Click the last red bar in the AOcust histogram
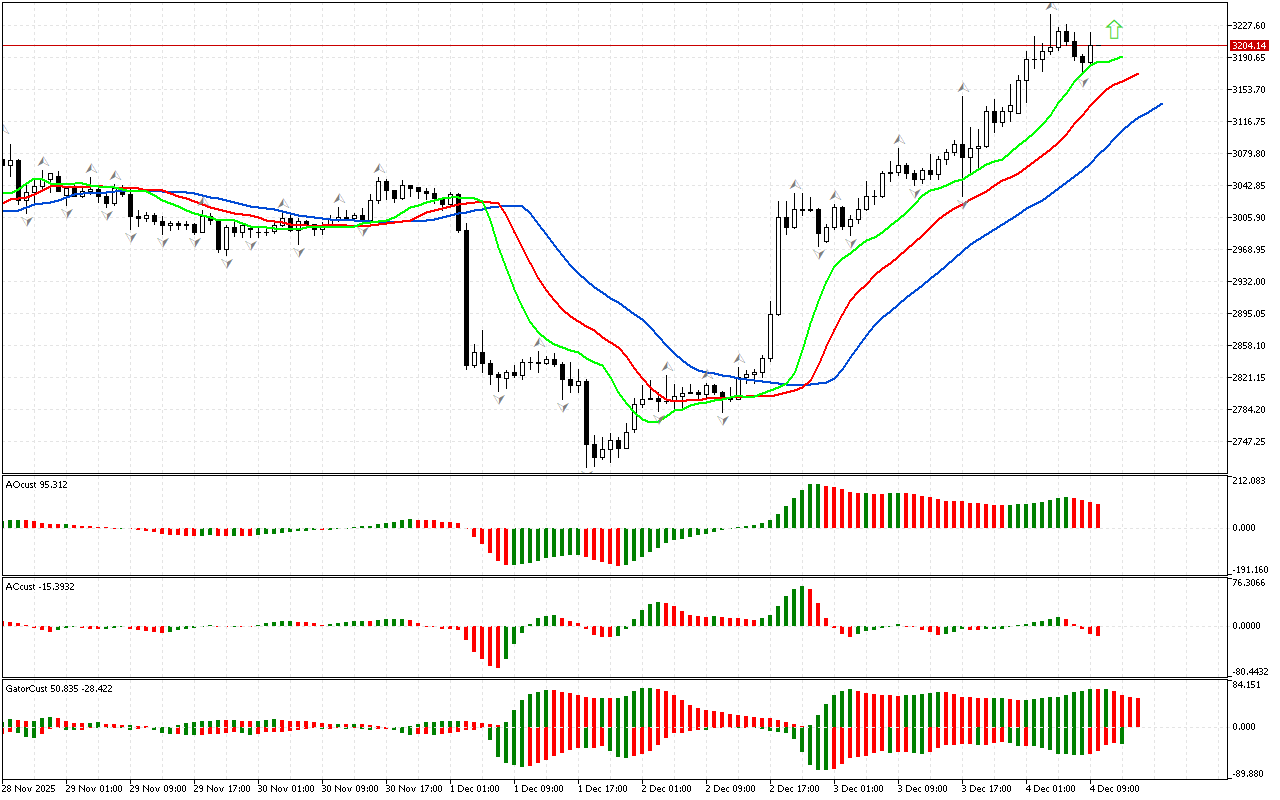This screenshot has width=1280, height=800. click(x=1098, y=515)
